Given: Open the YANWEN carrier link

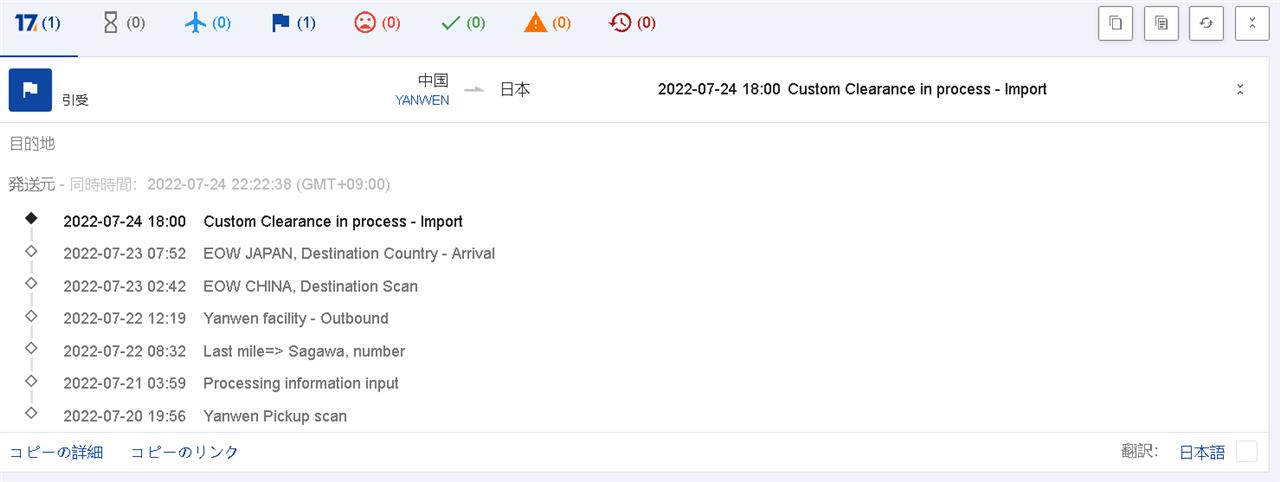Looking at the screenshot, I should [x=422, y=100].
